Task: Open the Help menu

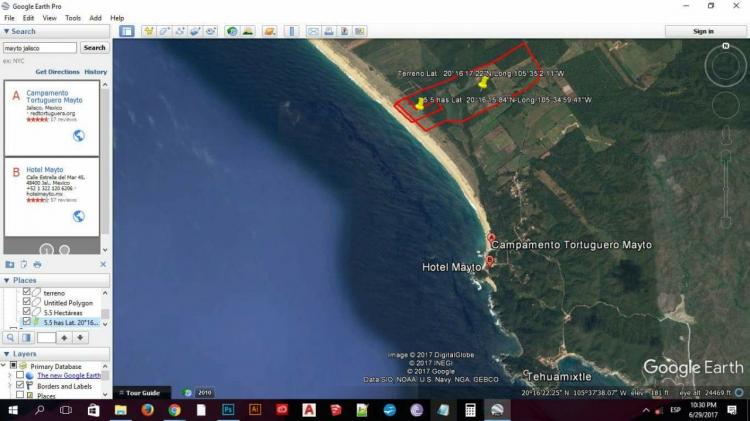Action: [x=117, y=18]
